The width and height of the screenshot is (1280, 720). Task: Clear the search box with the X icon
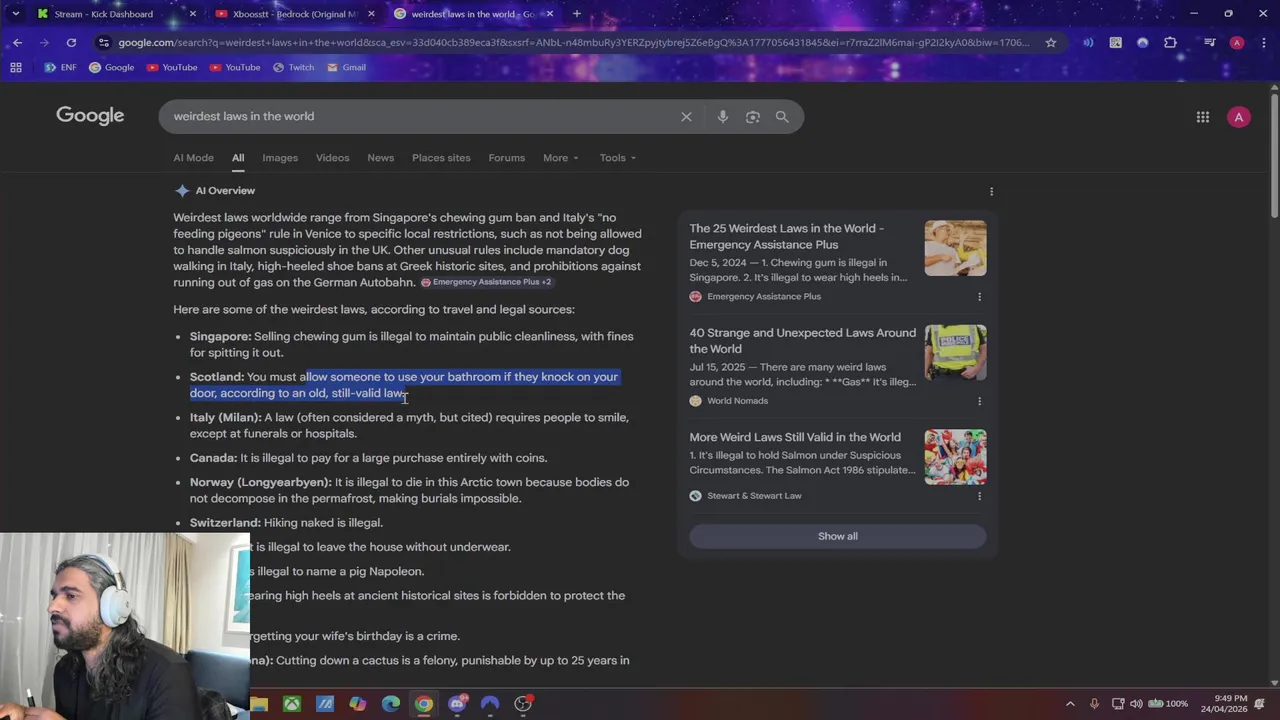(686, 117)
